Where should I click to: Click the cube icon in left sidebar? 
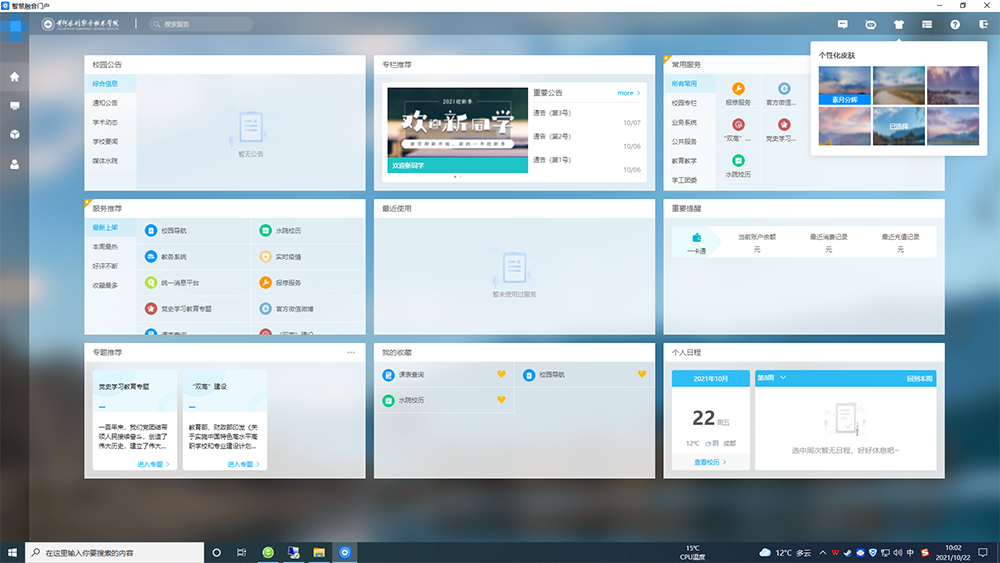(14, 134)
